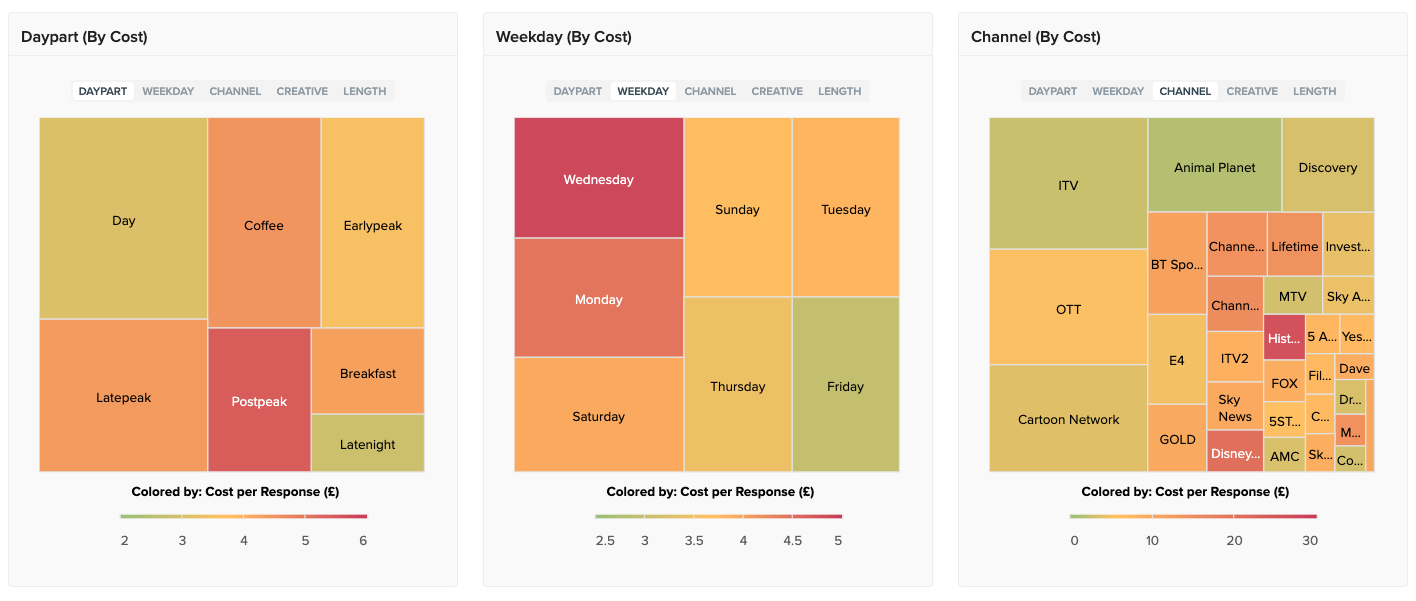Select the Animal Planet tile

pyautogui.click(x=1214, y=167)
